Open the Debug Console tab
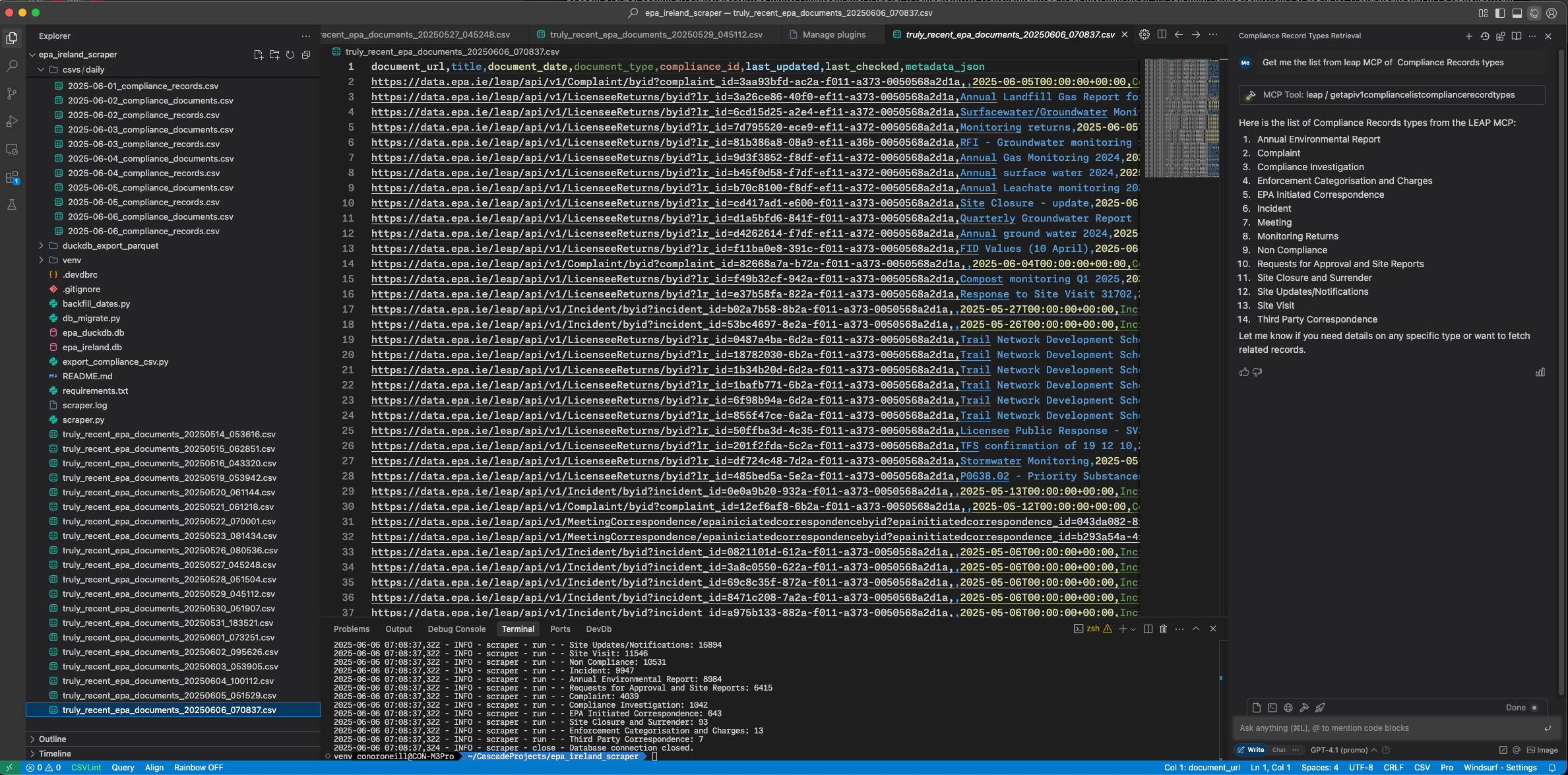Image resolution: width=1568 pixels, height=775 pixels. (x=456, y=629)
